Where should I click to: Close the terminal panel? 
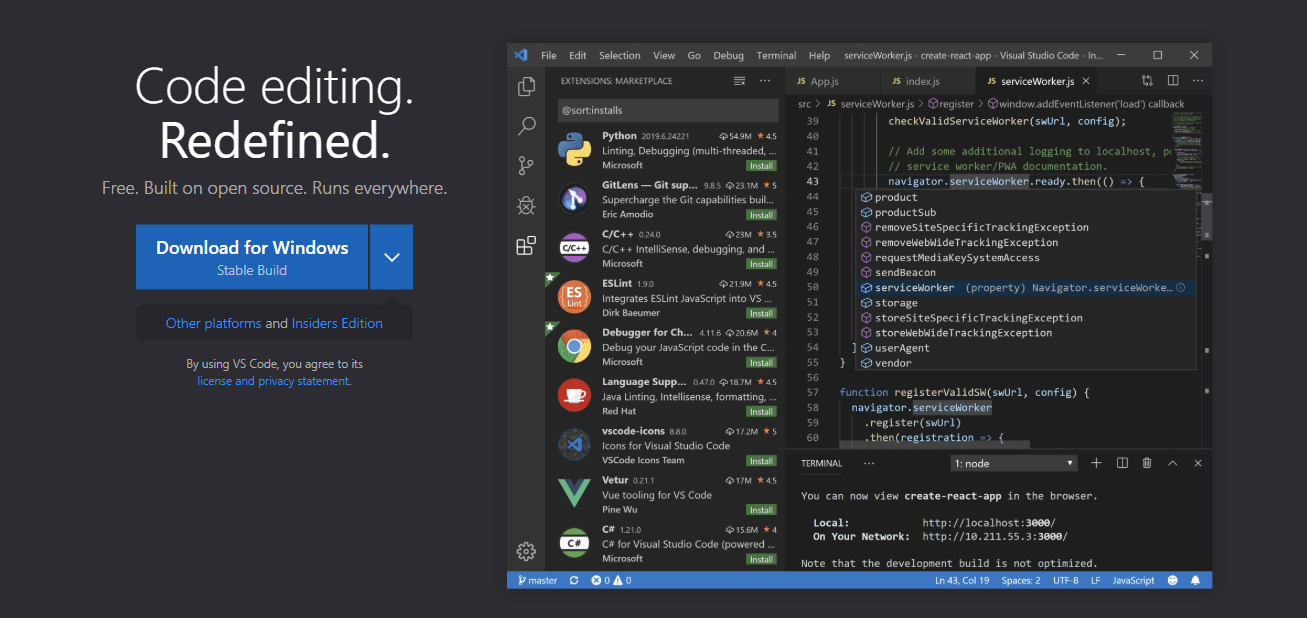pos(1198,463)
